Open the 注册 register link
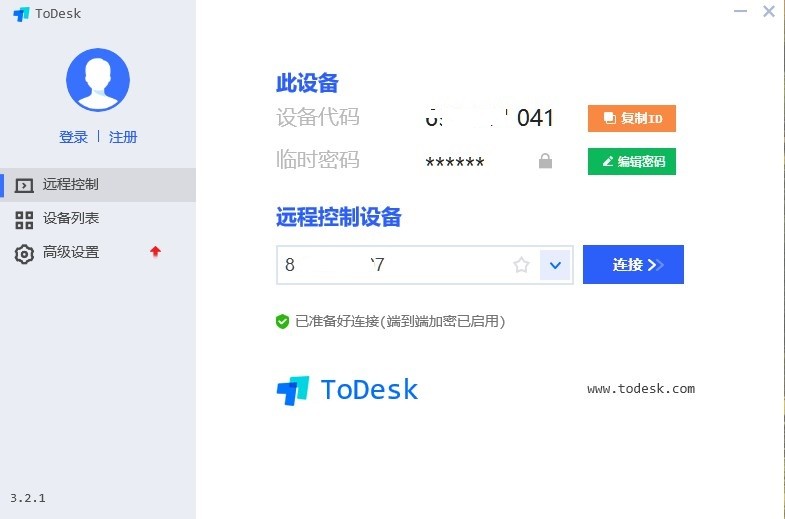The width and height of the screenshot is (785, 519). [x=123, y=137]
